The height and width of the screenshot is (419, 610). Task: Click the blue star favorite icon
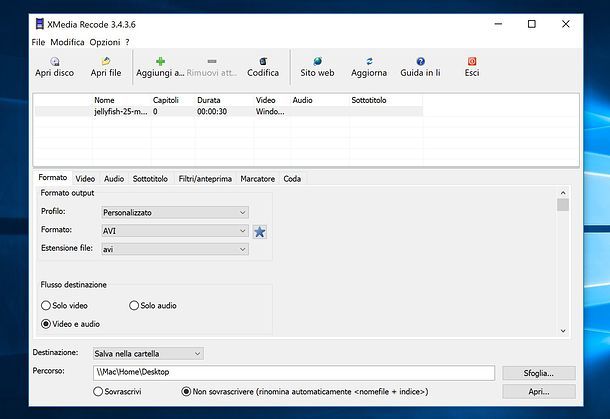tap(259, 232)
